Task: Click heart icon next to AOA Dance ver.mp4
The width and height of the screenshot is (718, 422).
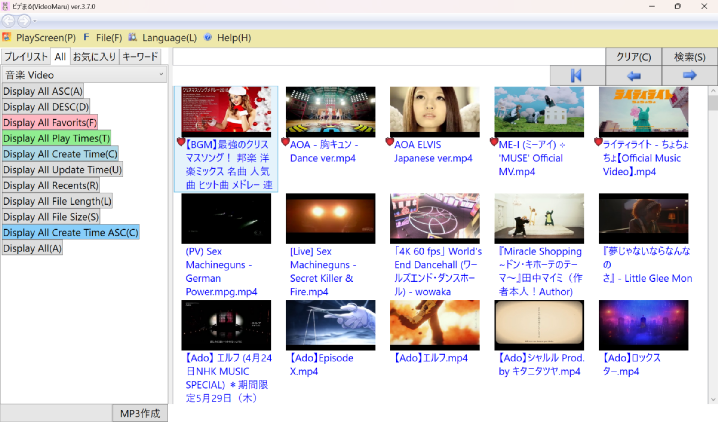Action: 286,143
